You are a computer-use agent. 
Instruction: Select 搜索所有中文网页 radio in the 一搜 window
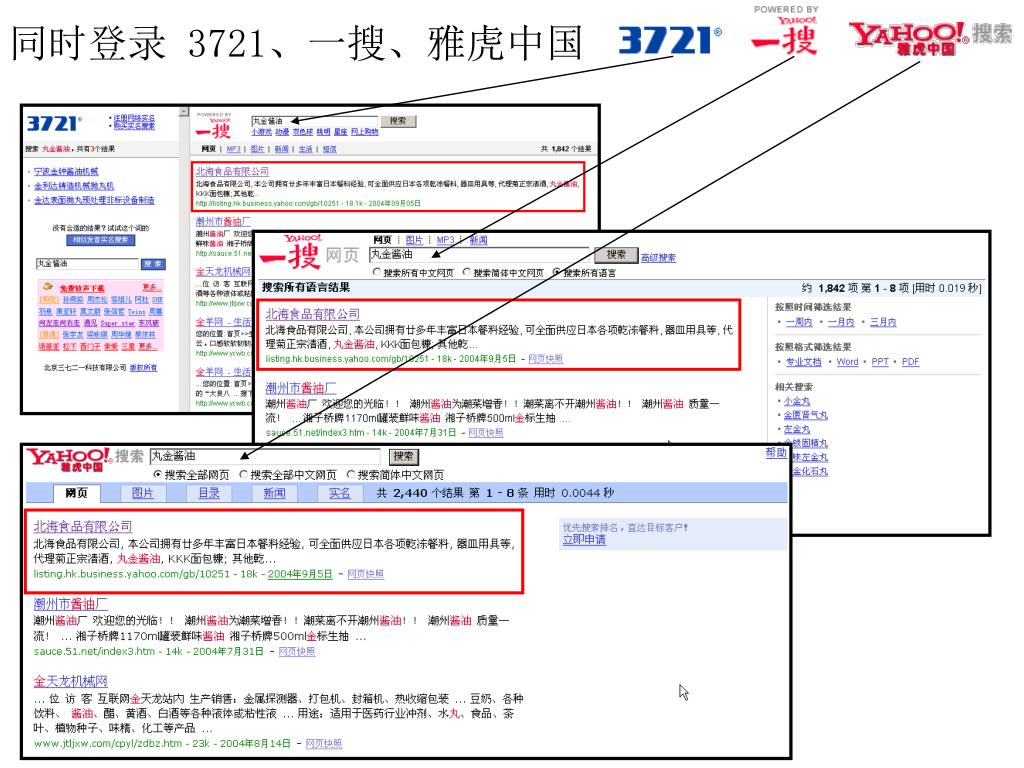coord(376,272)
